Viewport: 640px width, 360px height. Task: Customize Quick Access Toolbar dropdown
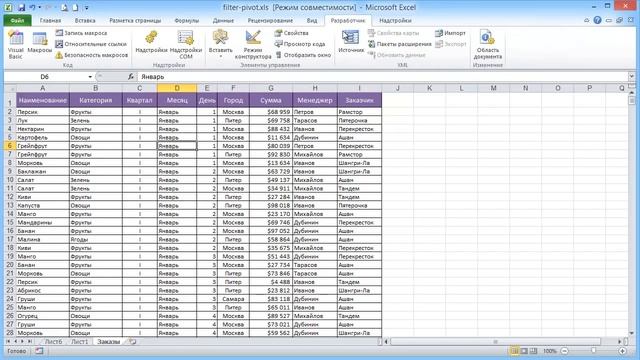87,7
